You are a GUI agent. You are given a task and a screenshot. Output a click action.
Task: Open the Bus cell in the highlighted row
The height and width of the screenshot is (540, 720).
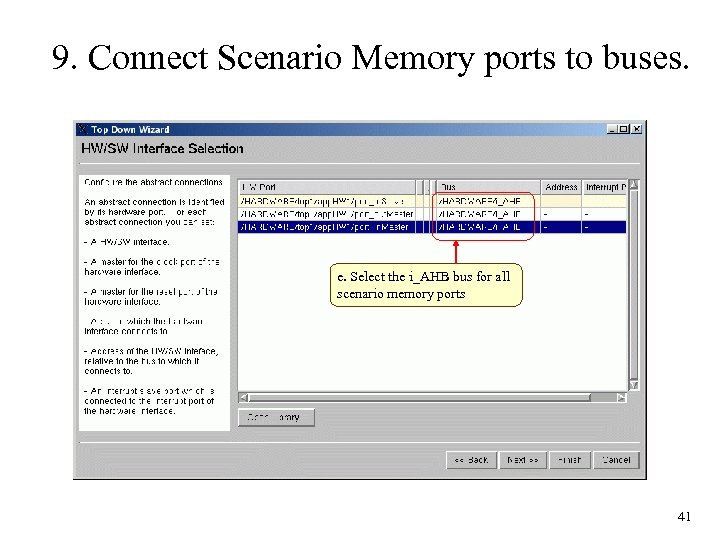[488, 227]
